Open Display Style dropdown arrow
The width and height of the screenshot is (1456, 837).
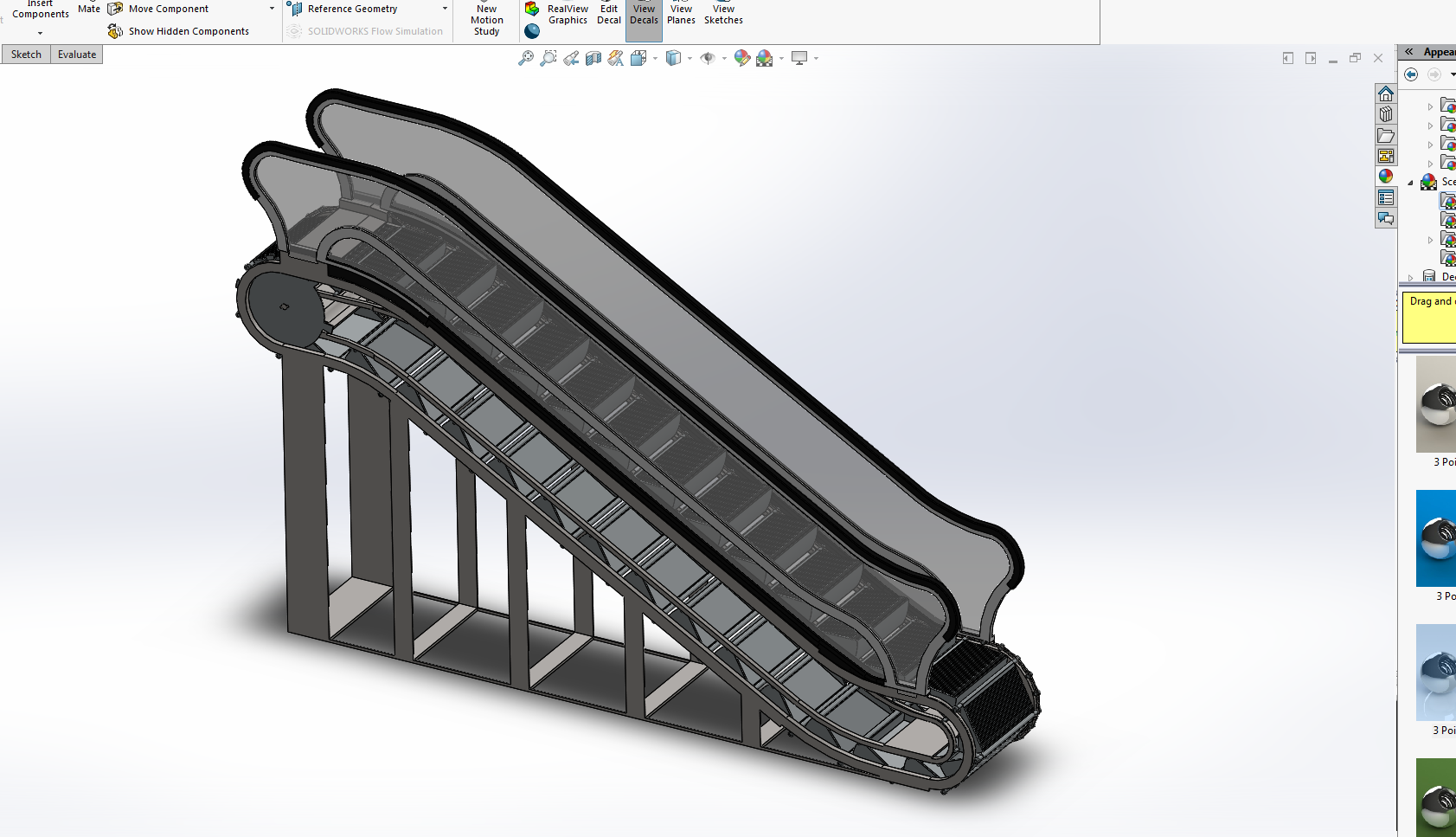(x=690, y=59)
